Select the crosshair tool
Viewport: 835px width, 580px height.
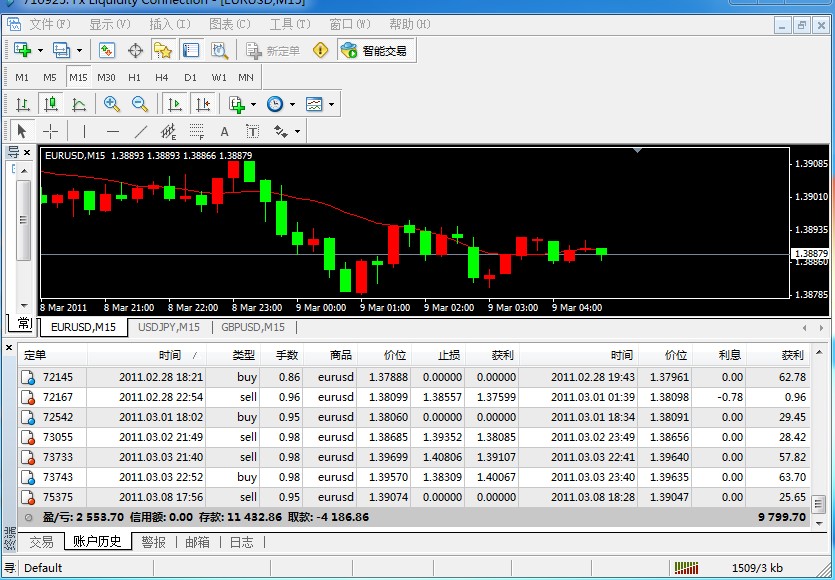51,131
